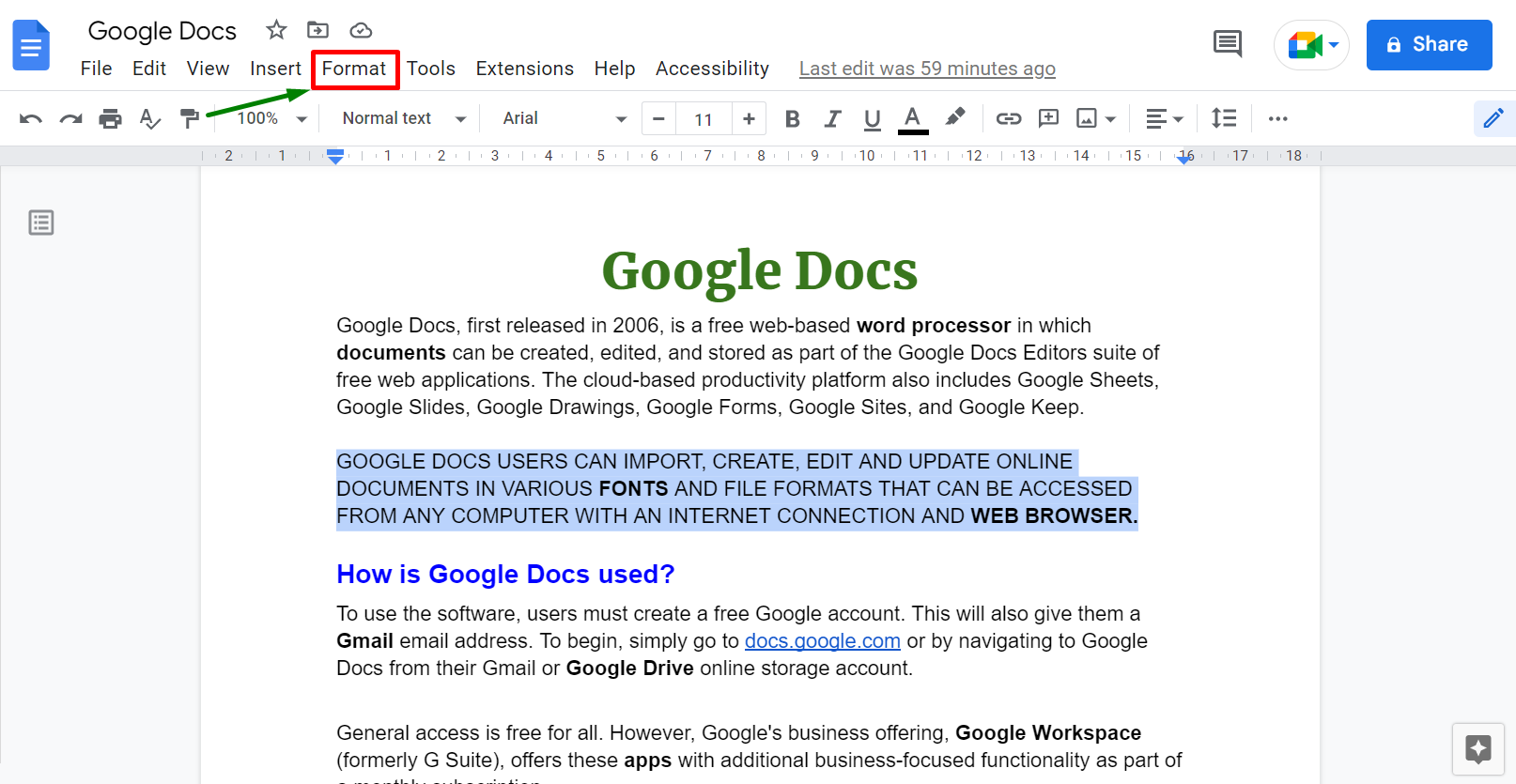Viewport: 1516px width, 784px height.
Task: Click the green 'Google Docs' title heading
Action: coord(759,270)
